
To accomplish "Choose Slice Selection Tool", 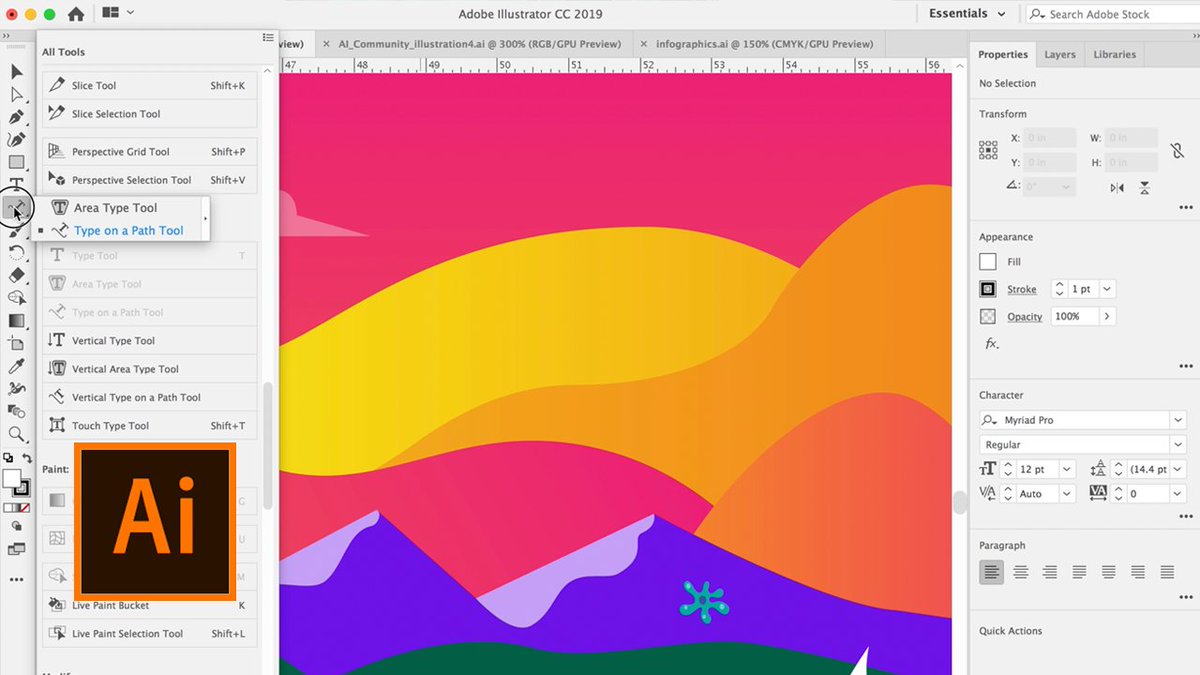I will point(149,114).
